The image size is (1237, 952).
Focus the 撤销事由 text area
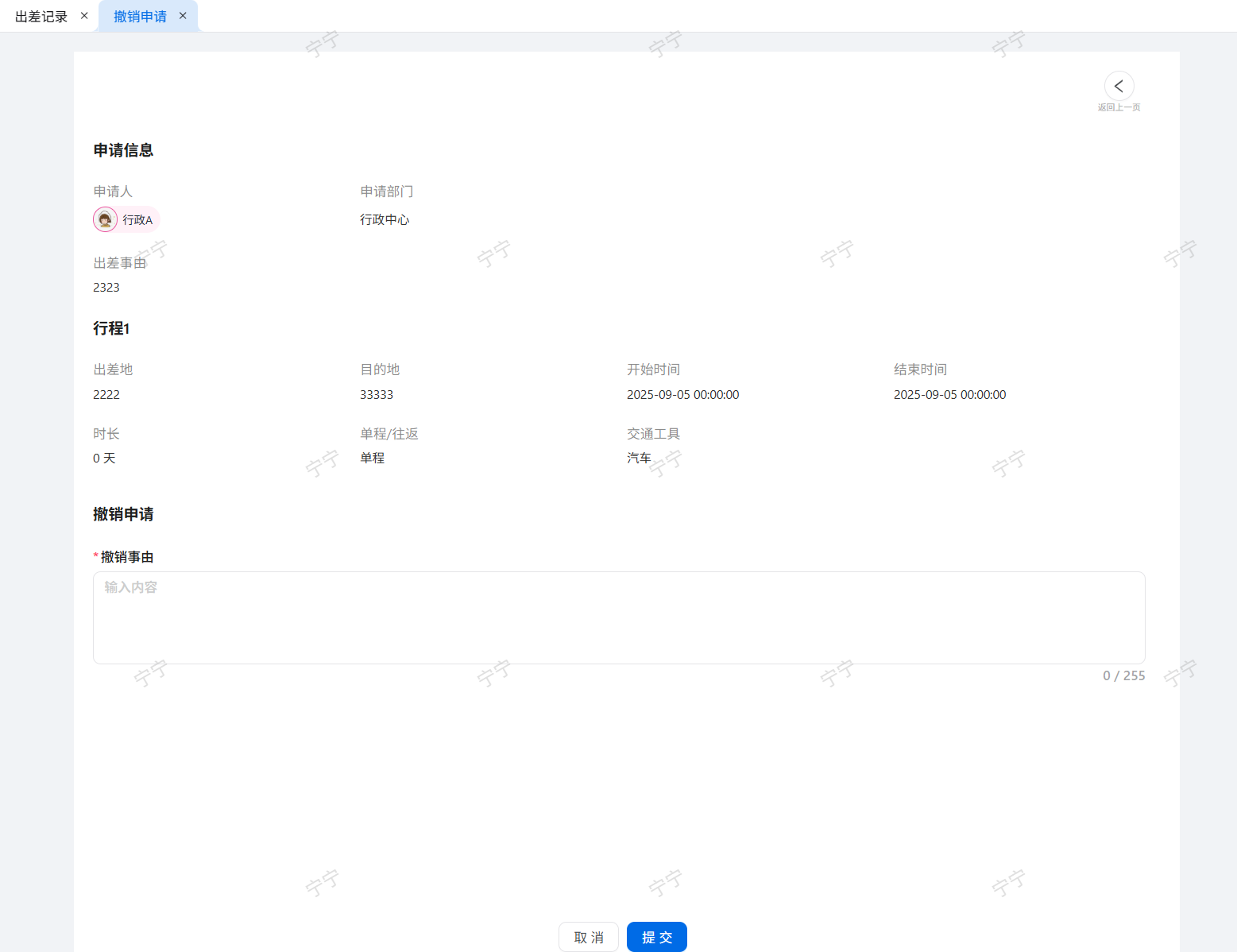(x=618, y=617)
